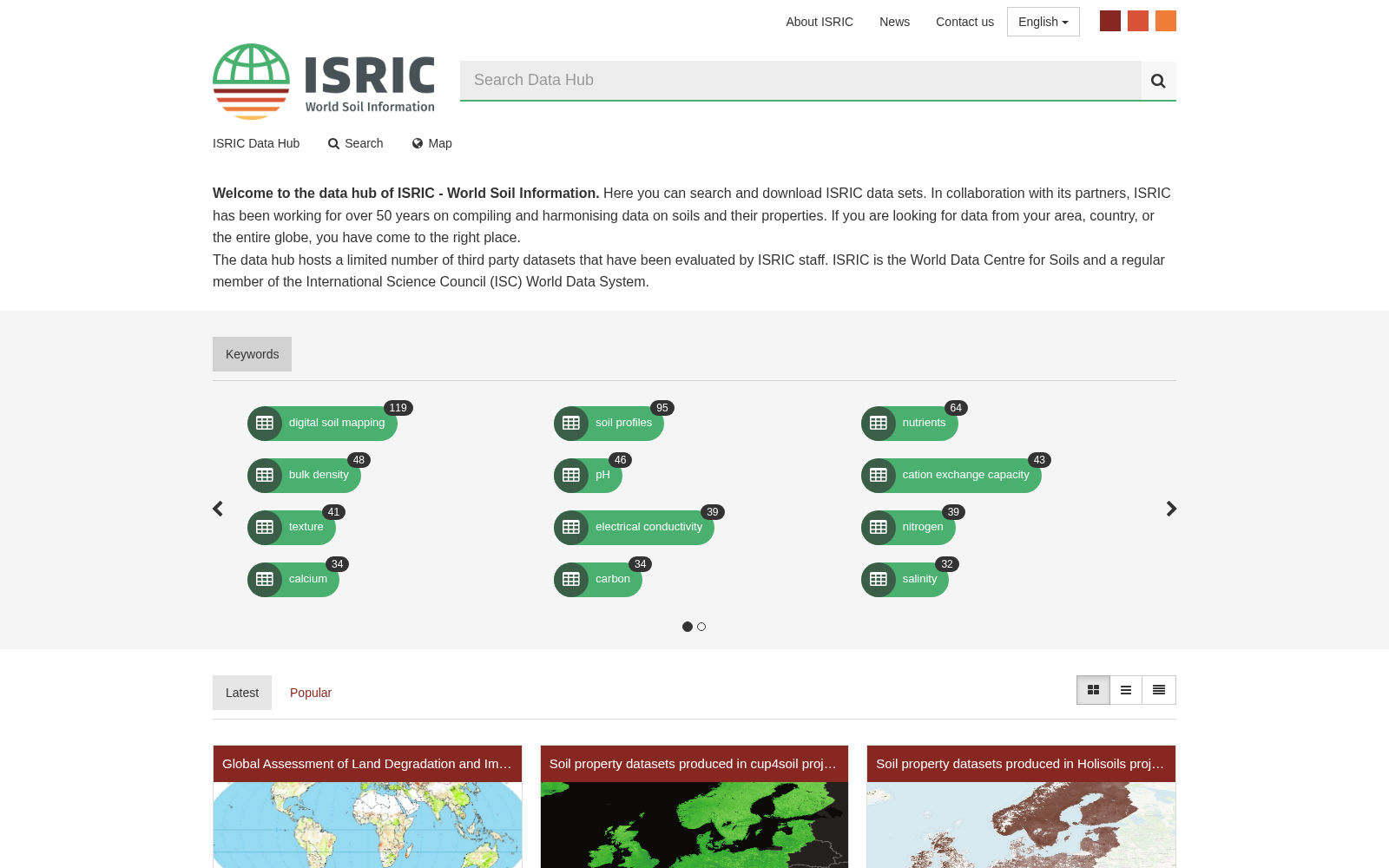Click the search magnifier button
This screenshot has width=1389, height=868.
(x=1158, y=81)
